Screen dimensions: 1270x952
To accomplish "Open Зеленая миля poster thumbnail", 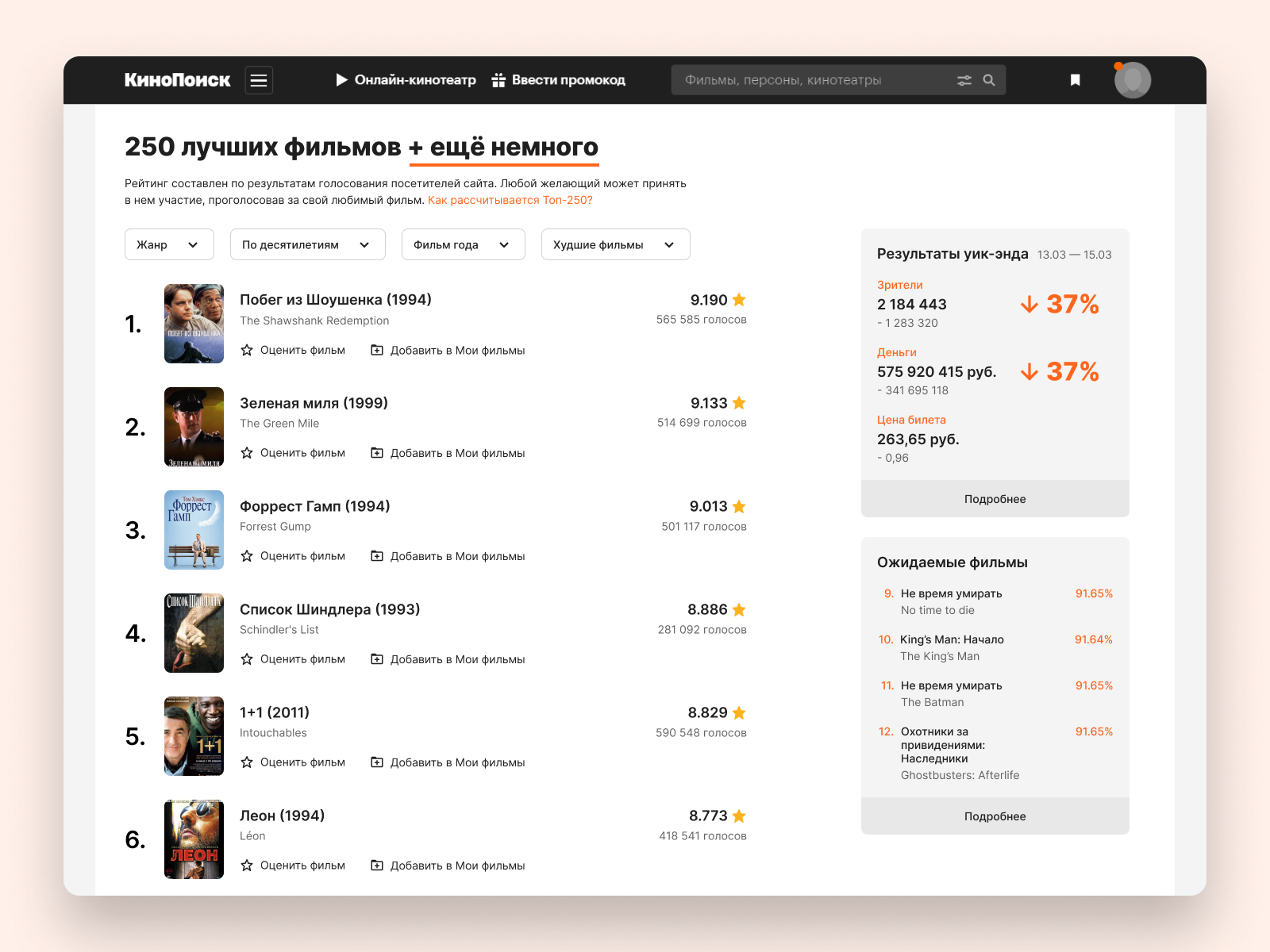I will click(194, 427).
